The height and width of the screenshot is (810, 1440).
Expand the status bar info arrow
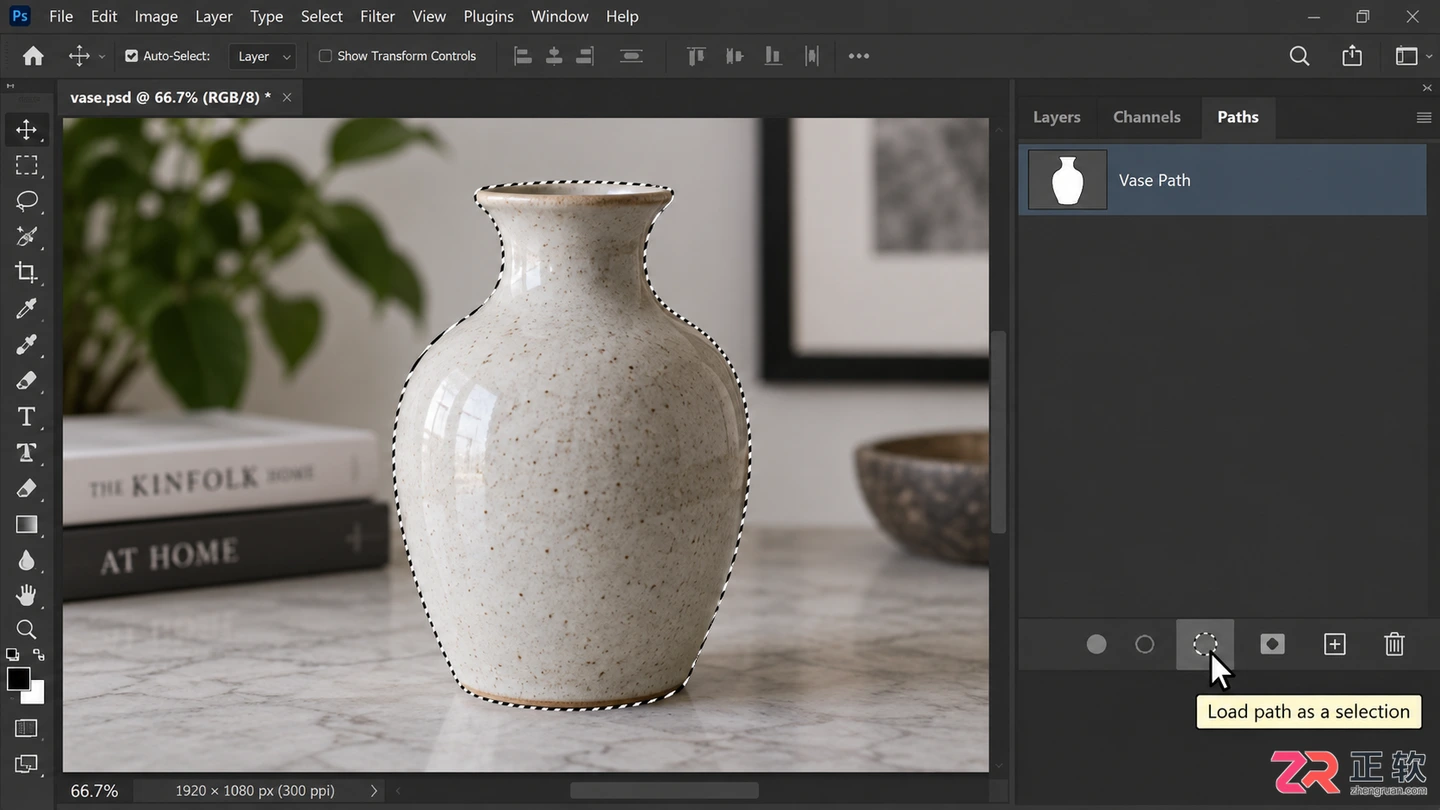click(374, 791)
